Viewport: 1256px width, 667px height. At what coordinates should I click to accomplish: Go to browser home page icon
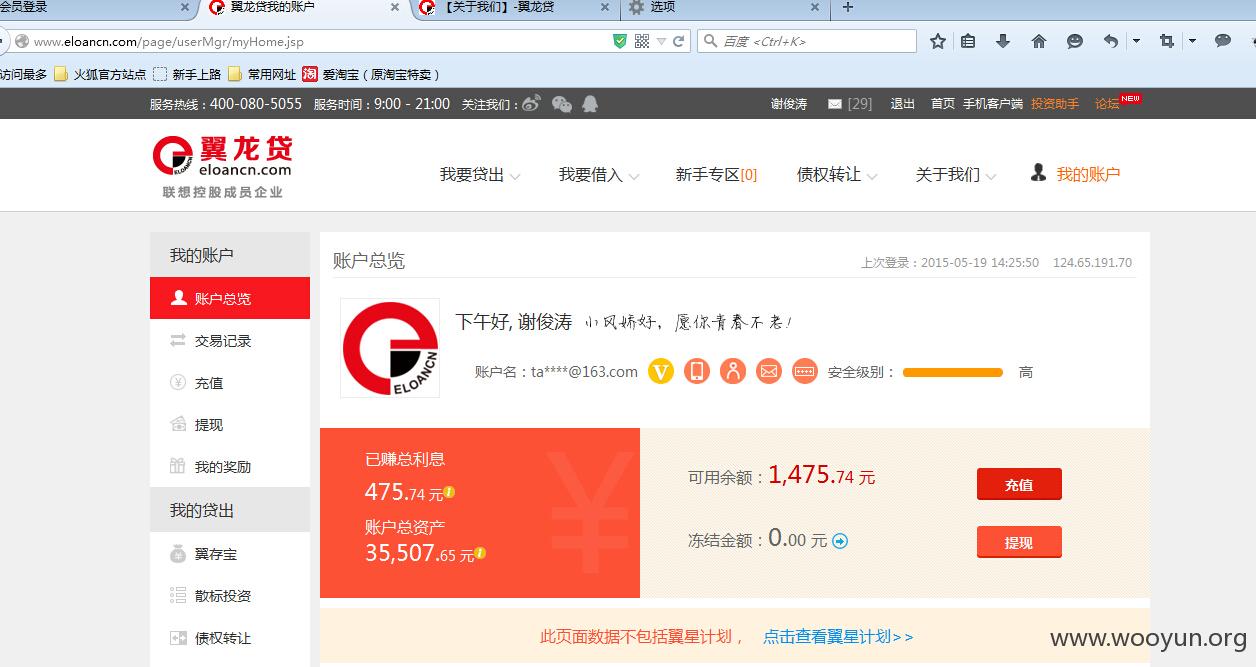(1039, 41)
